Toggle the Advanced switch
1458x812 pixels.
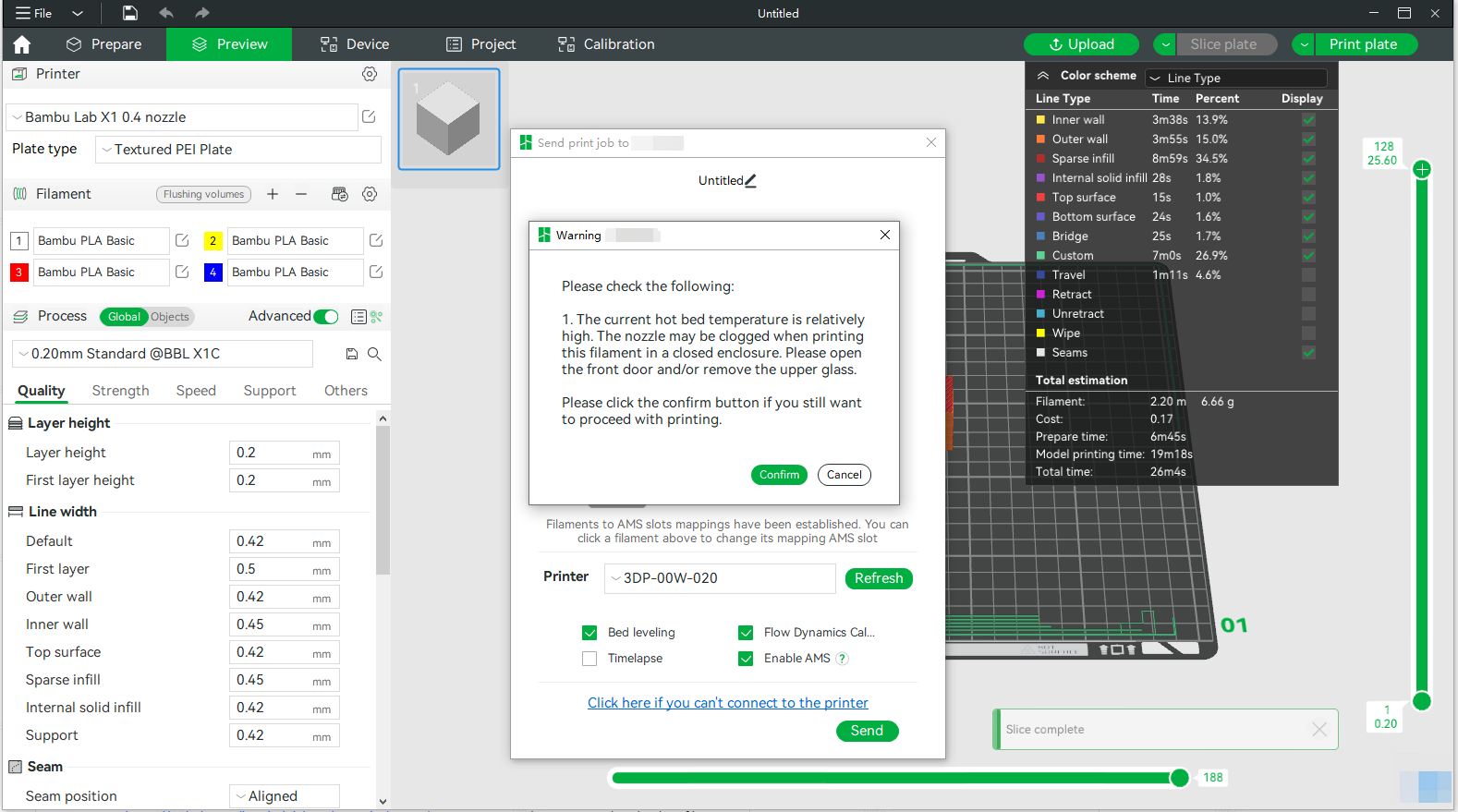(326, 317)
